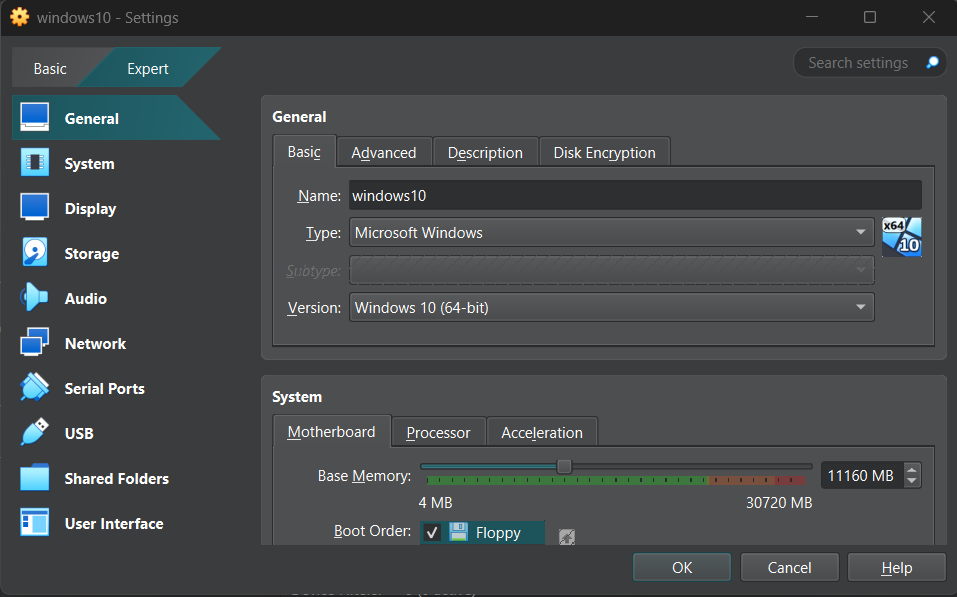Open the Advanced tab
The width and height of the screenshot is (957, 597).
pos(384,153)
